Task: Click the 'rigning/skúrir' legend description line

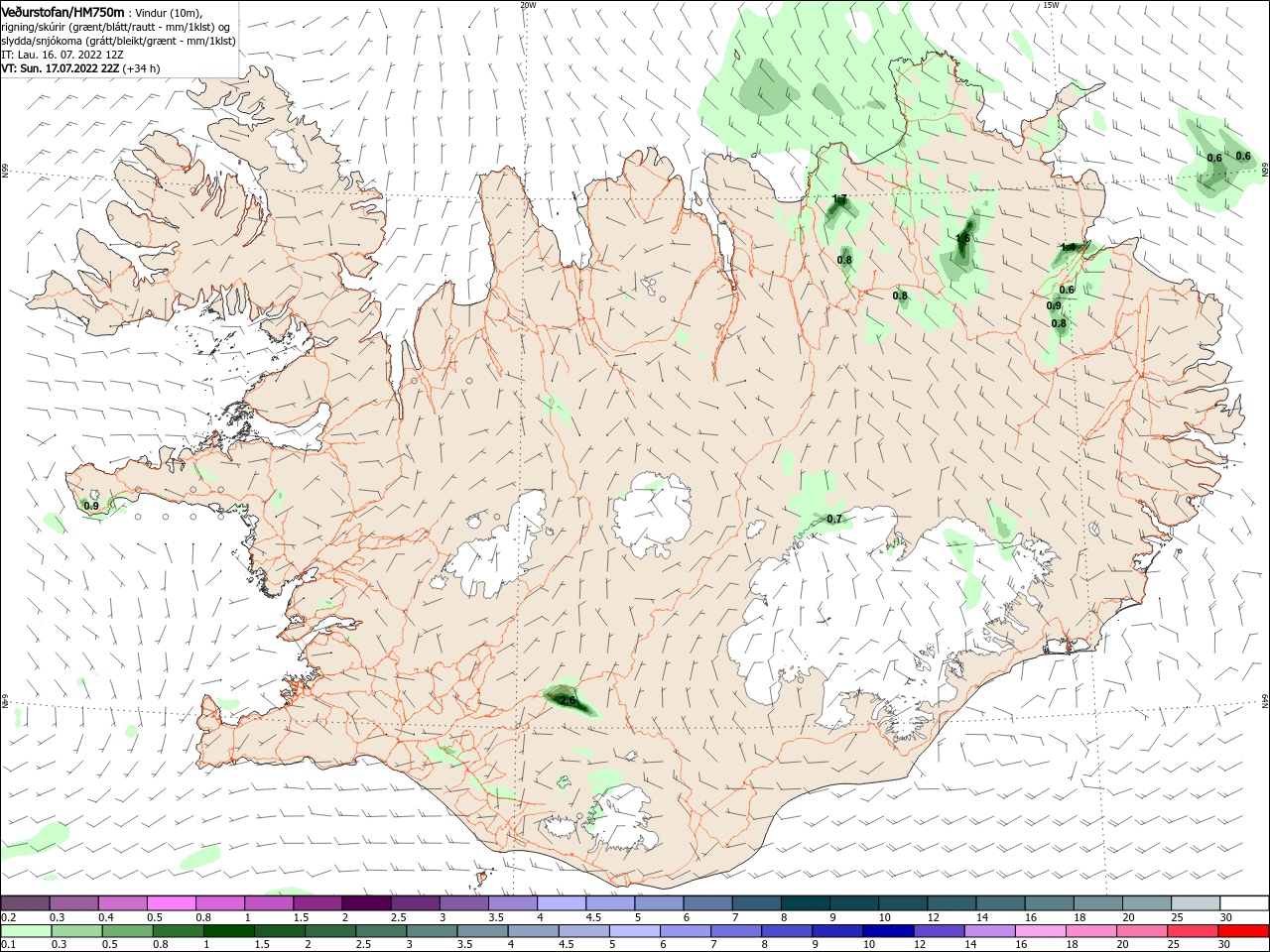Action: (x=117, y=26)
